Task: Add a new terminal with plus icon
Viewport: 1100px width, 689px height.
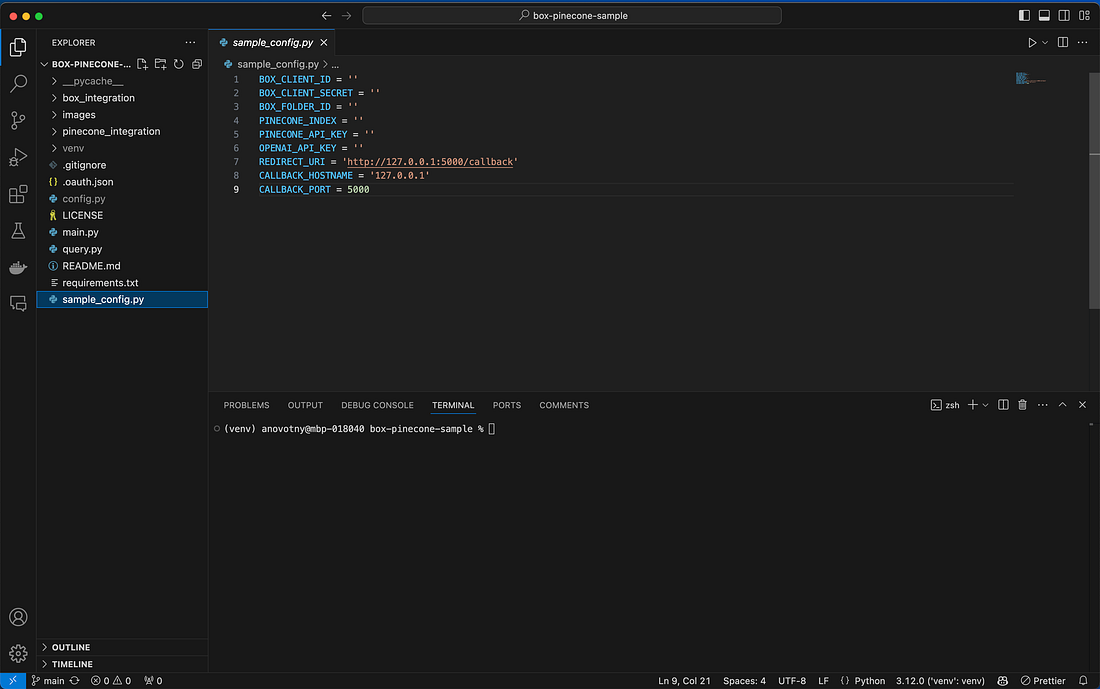Action: click(972, 405)
